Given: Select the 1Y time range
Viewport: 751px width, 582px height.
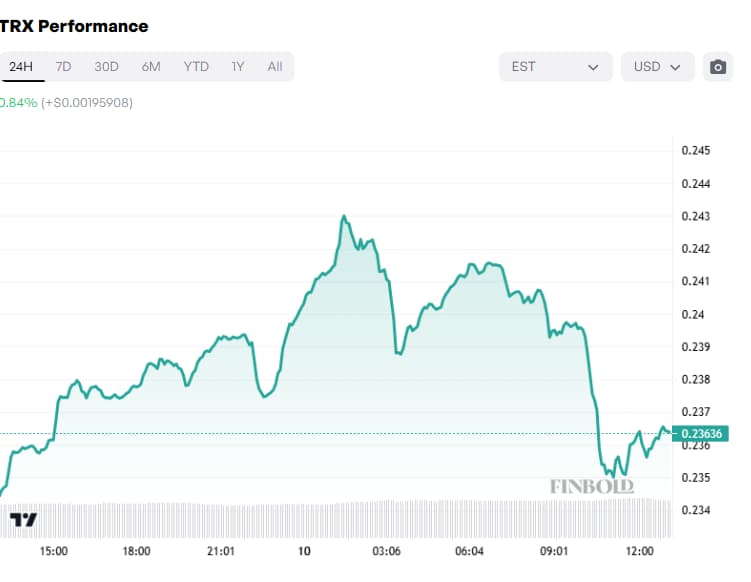Looking at the screenshot, I should pyautogui.click(x=238, y=67).
